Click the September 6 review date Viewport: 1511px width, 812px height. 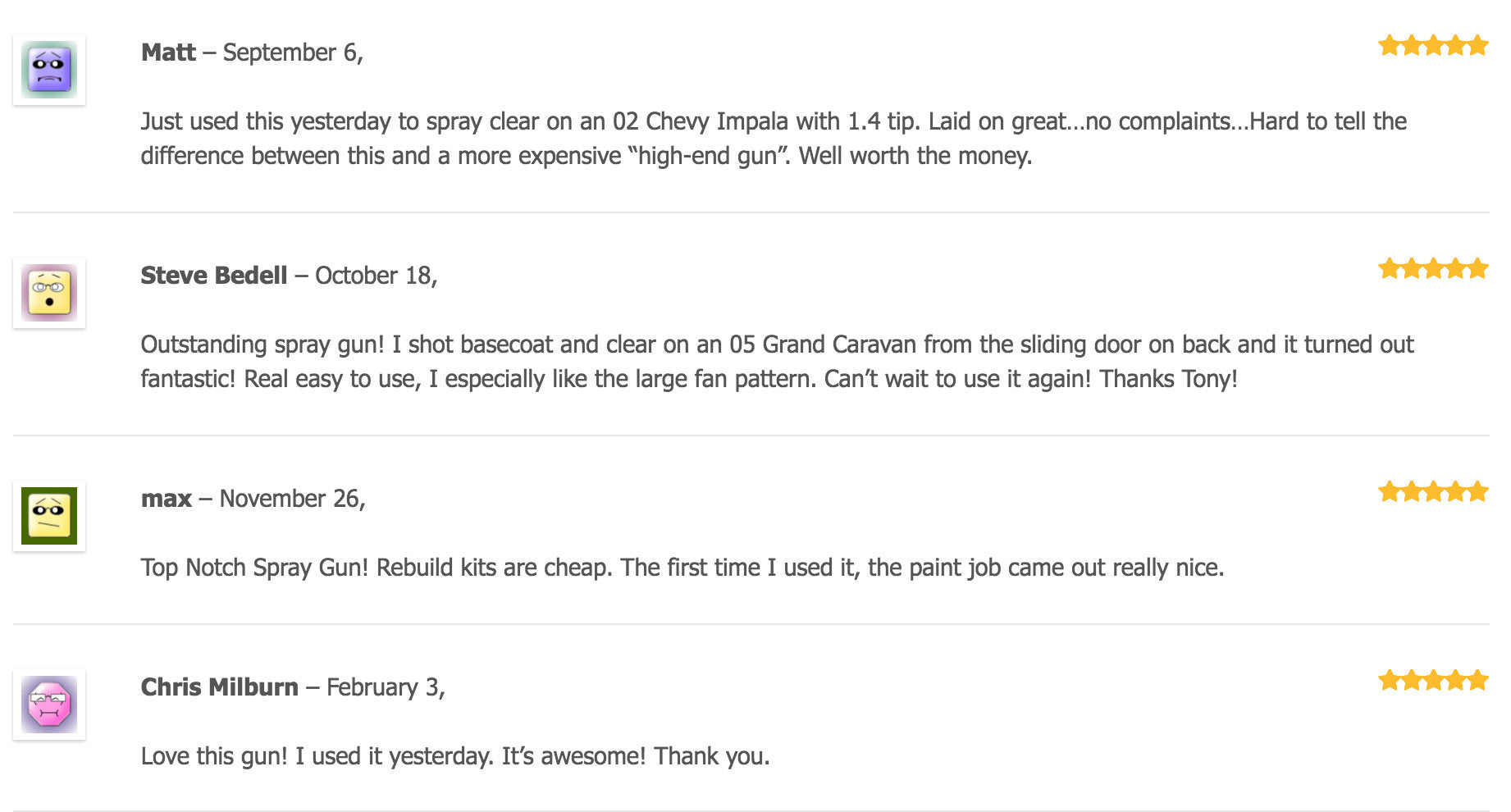coord(293,53)
